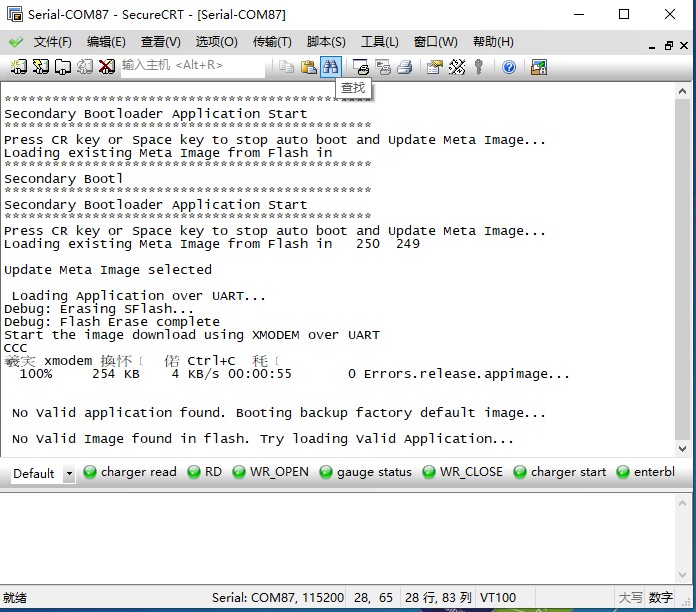Expand the Default button bar dropdown
Image resolution: width=696 pixels, height=612 pixels.
69,474
